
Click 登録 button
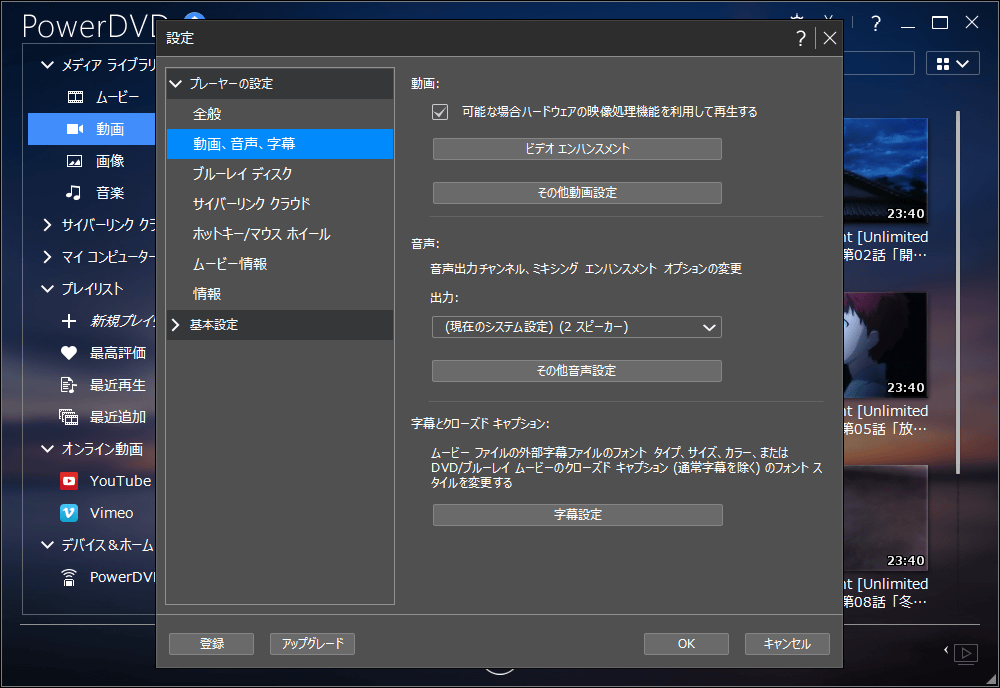point(211,644)
